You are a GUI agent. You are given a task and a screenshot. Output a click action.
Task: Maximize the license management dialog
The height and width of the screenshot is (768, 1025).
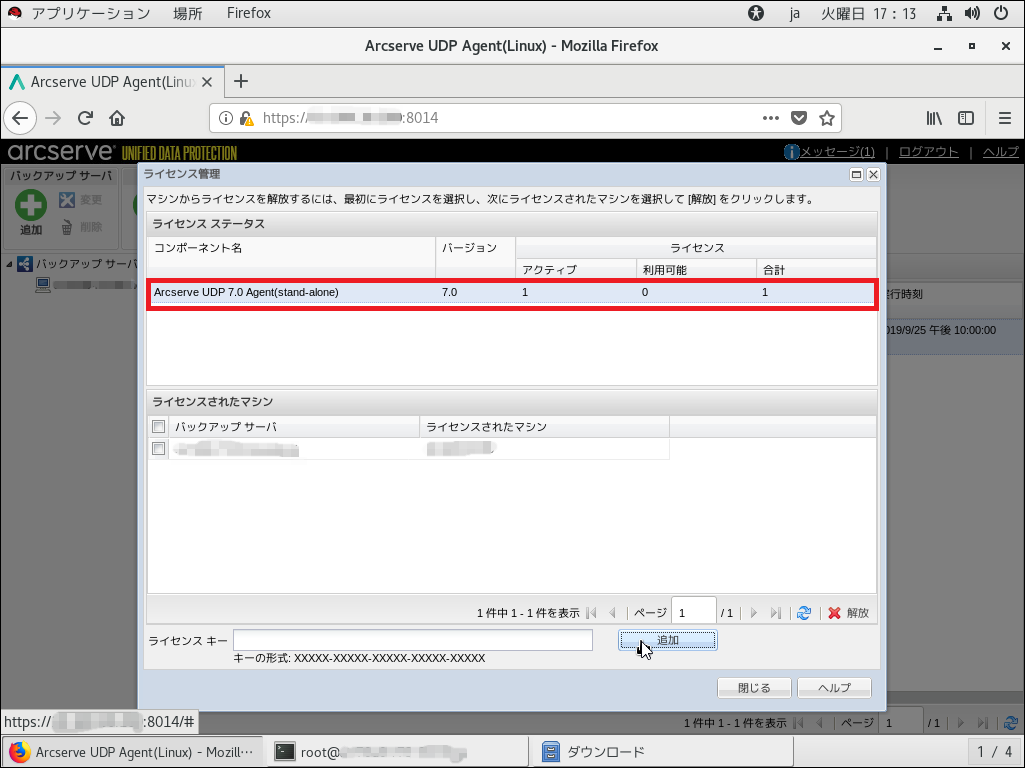(x=856, y=175)
